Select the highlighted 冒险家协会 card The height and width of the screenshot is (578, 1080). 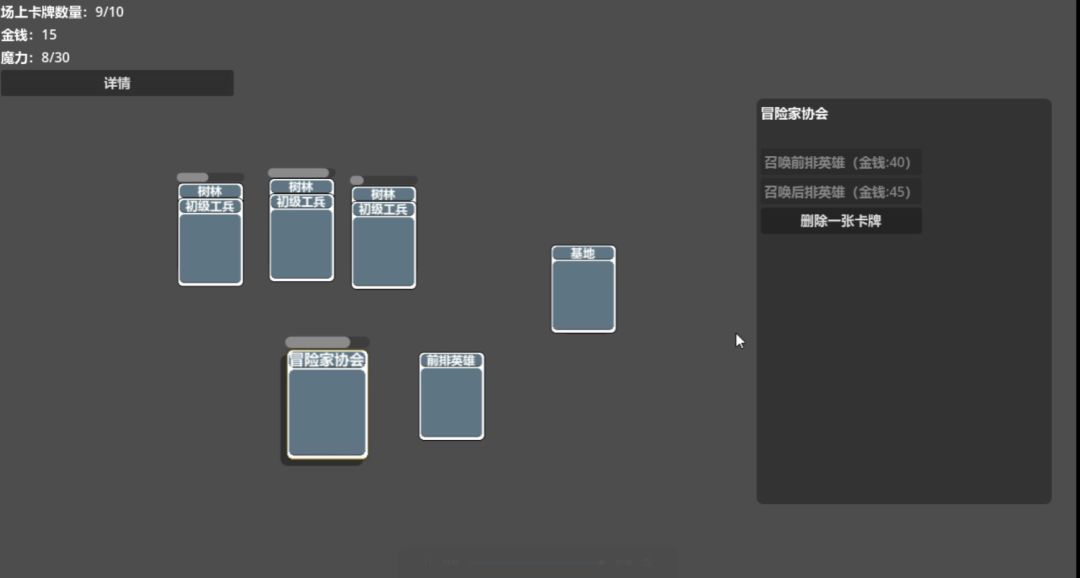tap(327, 404)
